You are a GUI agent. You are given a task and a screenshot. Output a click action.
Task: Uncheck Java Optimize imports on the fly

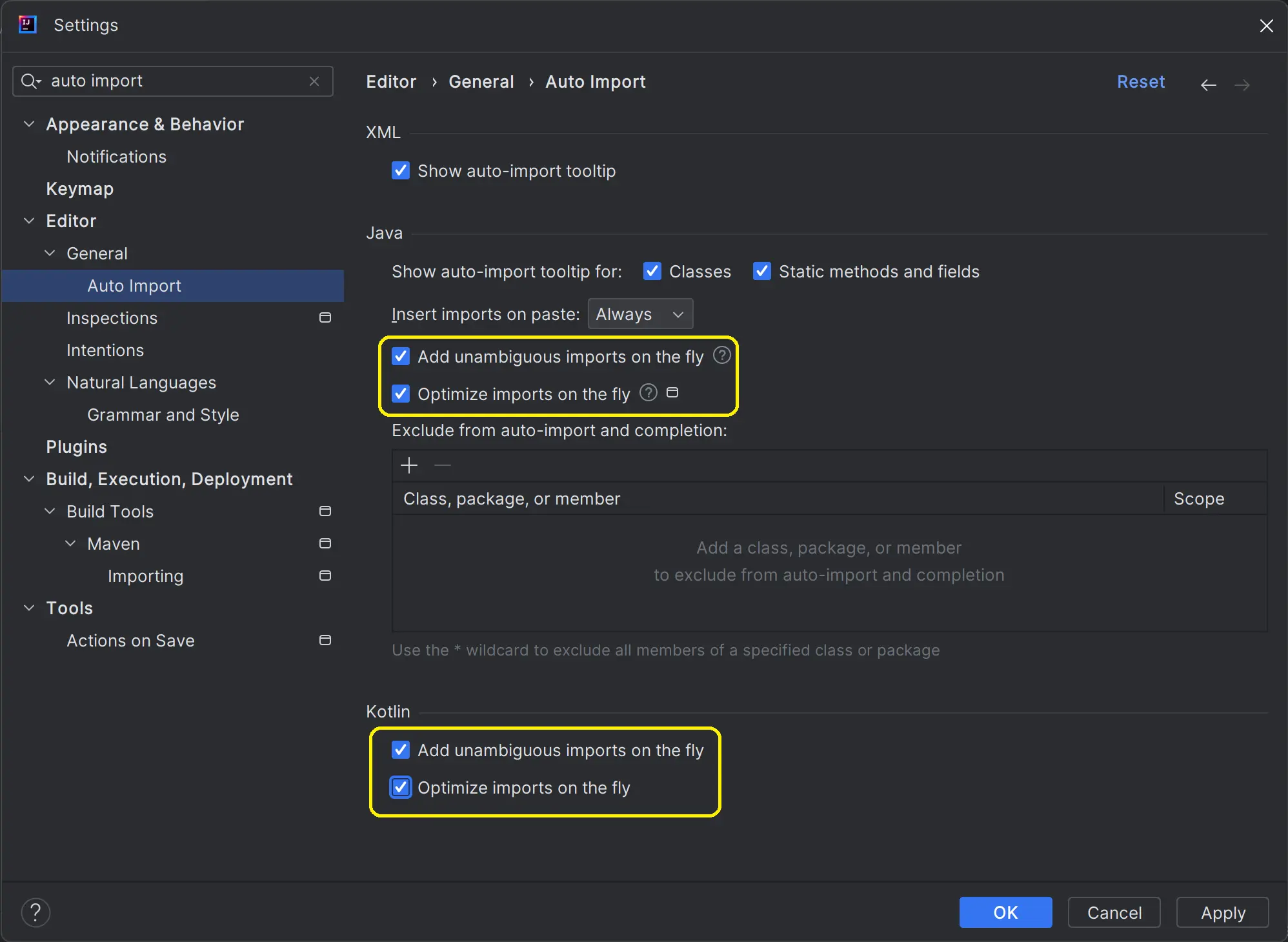[401, 394]
